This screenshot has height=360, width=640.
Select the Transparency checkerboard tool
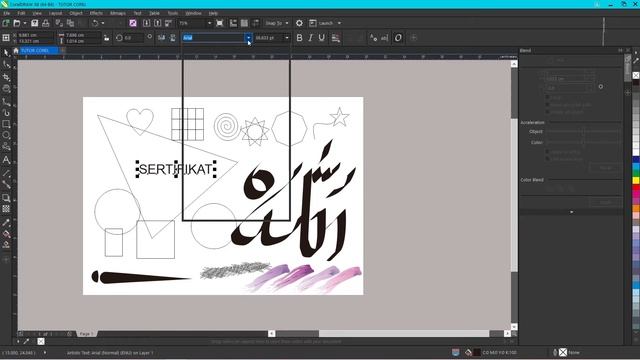(6, 209)
